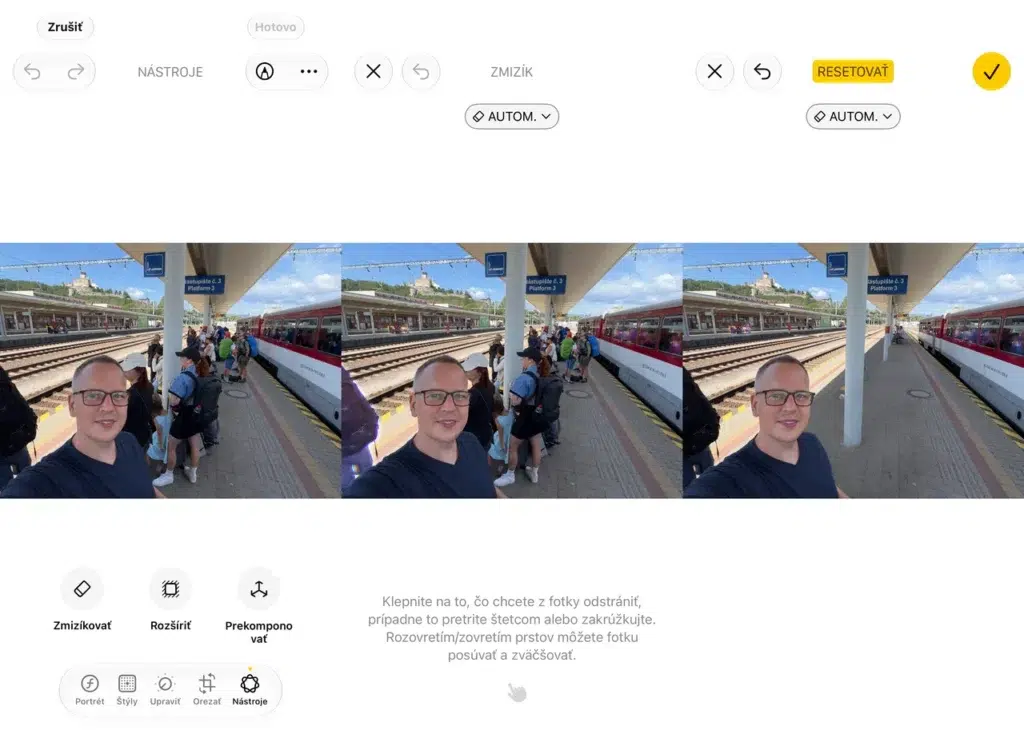Click the yellow Resetovať button

[853, 71]
